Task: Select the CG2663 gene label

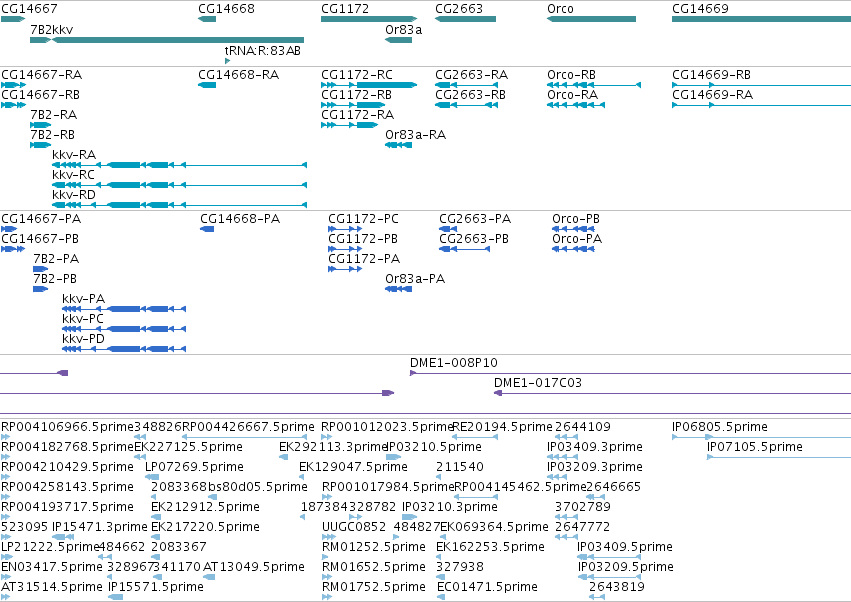Action: pyautogui.click(x=459, y=9)
